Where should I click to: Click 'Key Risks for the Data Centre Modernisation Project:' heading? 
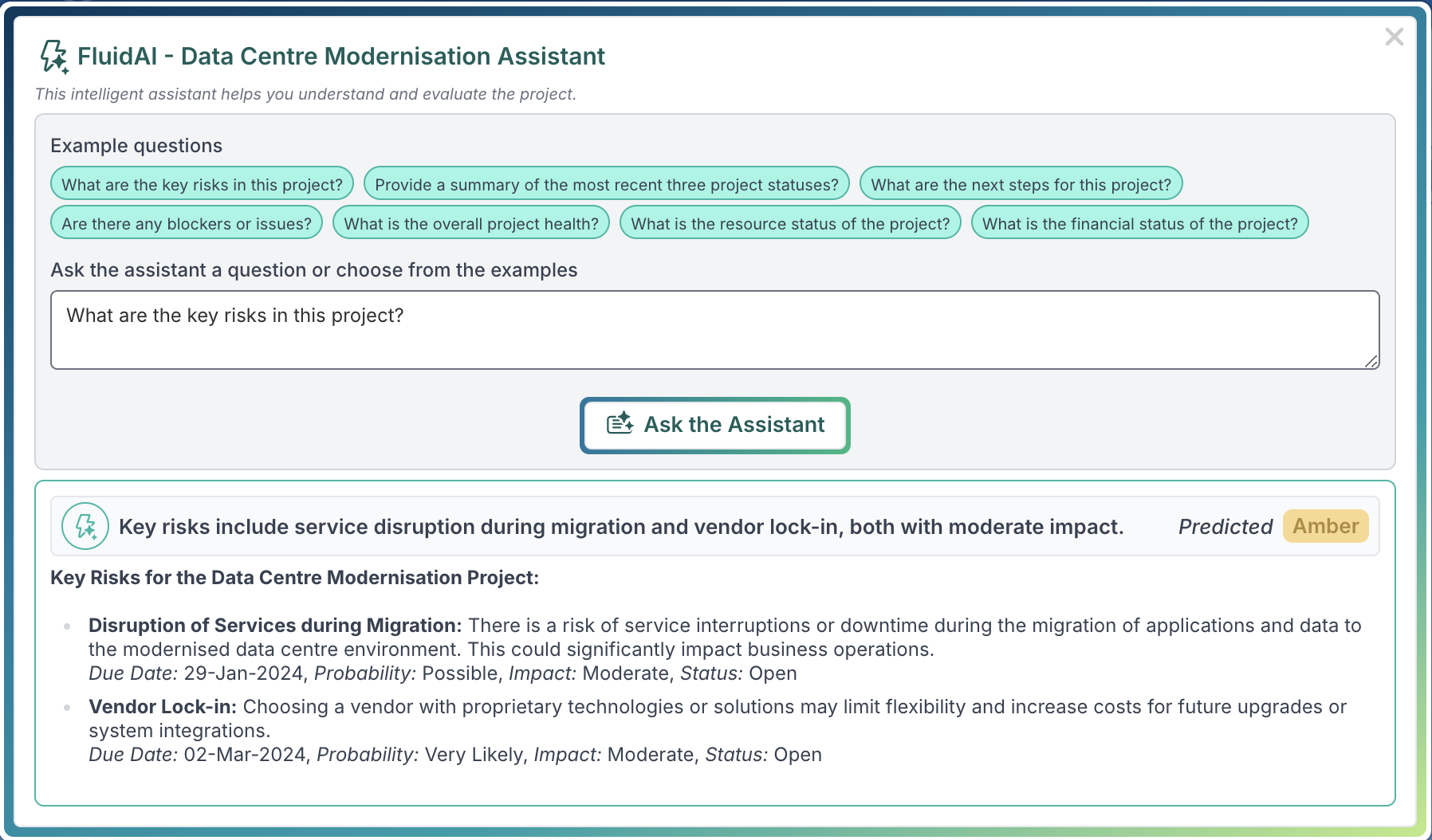click(295, 578)
